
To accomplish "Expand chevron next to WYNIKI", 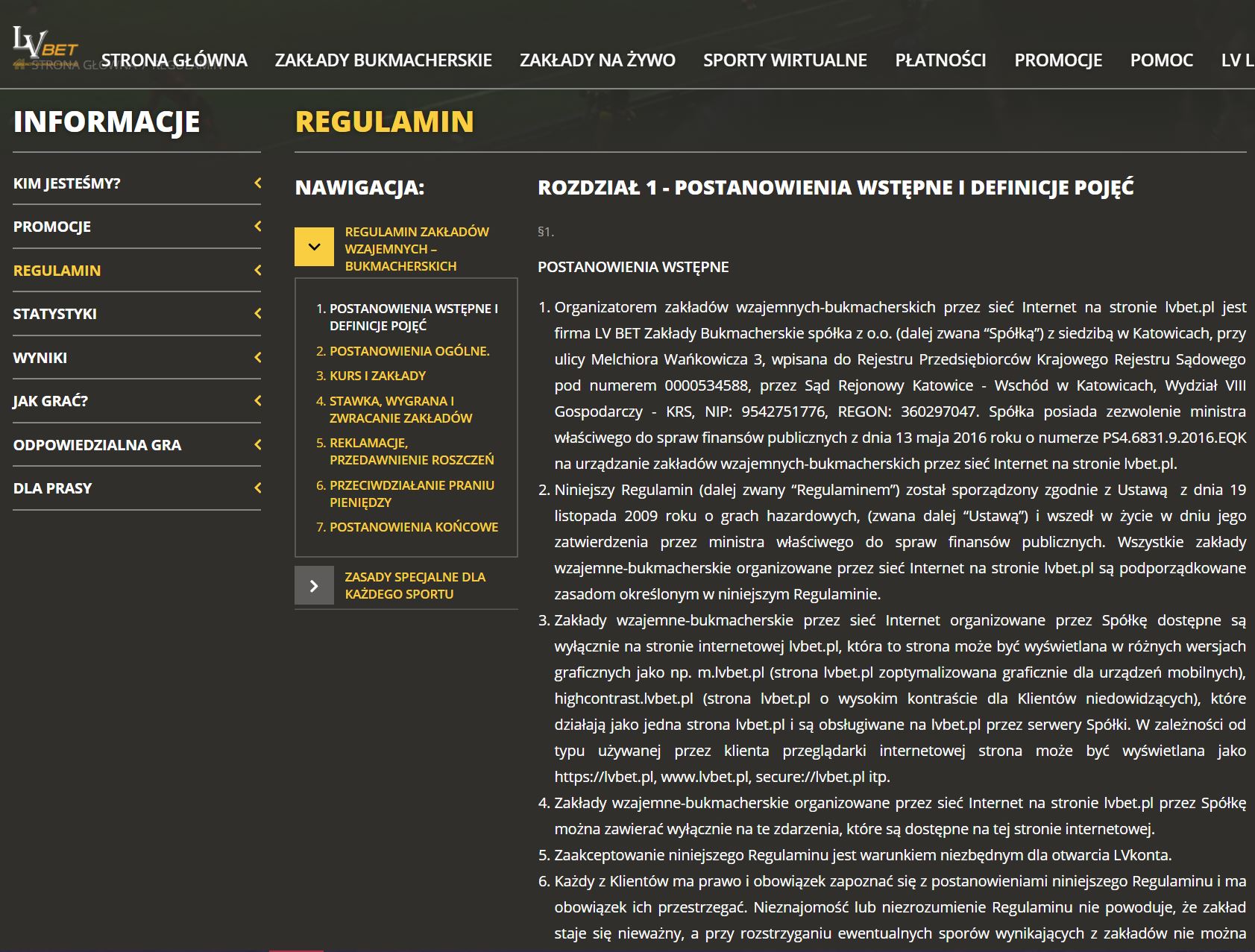I will click(x=258, y=357).
